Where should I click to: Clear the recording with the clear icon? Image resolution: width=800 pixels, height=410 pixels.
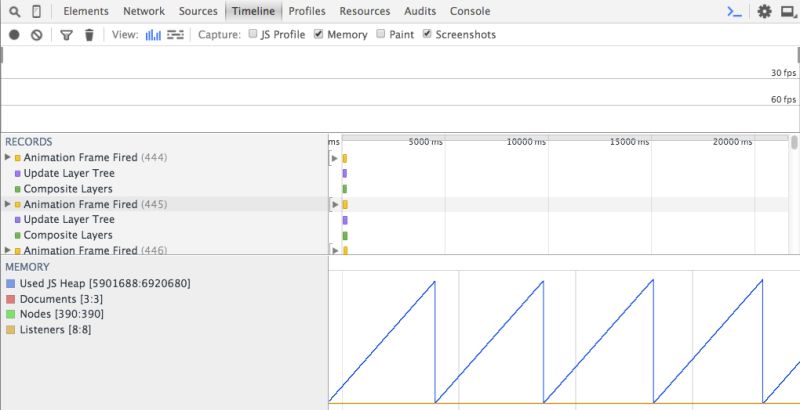tap(36, 35)
